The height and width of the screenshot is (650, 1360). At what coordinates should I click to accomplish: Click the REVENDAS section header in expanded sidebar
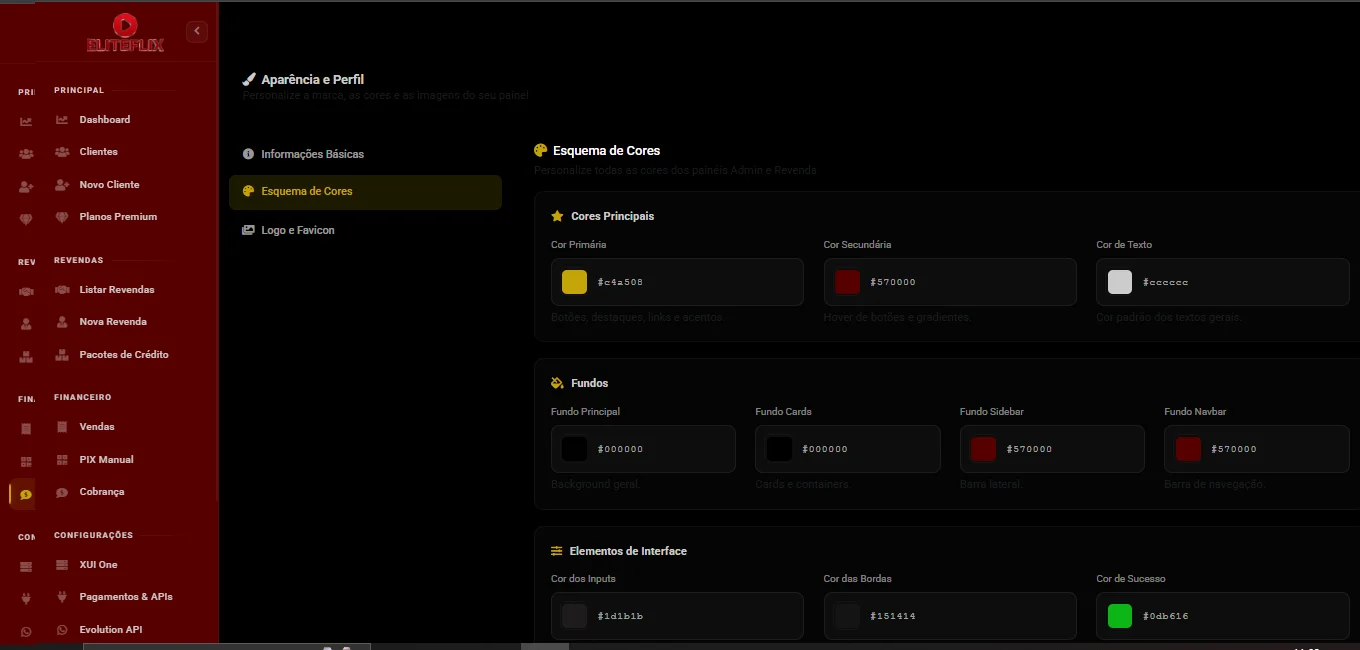pyautogui.click(x=79, y=260)
